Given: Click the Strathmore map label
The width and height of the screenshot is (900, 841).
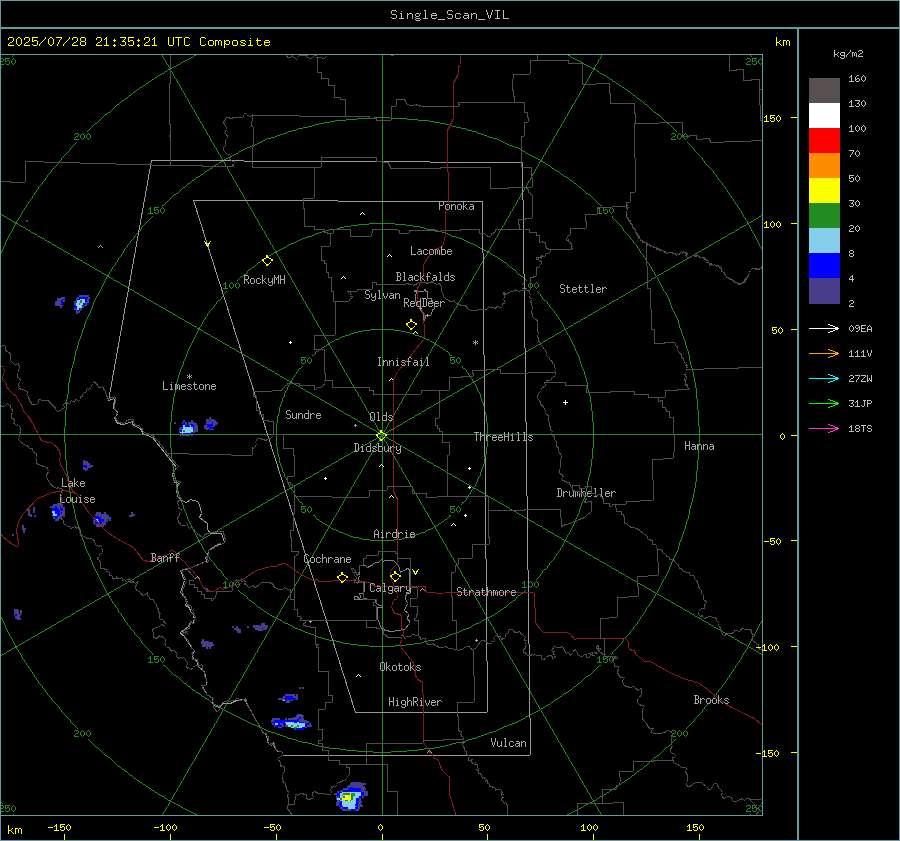Looking at the screenshot, I should click(x=486, y=592).
